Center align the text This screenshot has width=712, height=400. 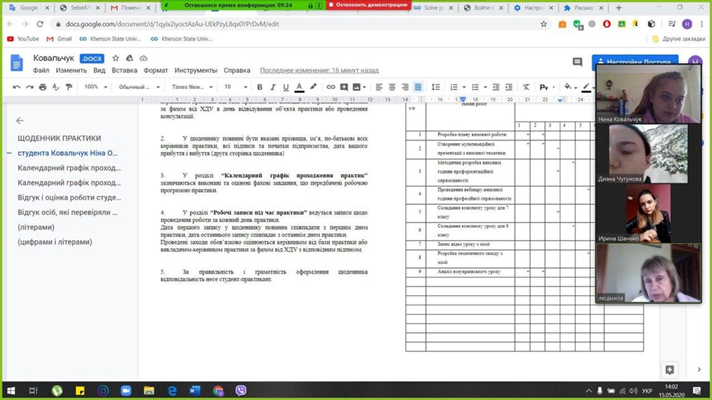click(392, 87)
